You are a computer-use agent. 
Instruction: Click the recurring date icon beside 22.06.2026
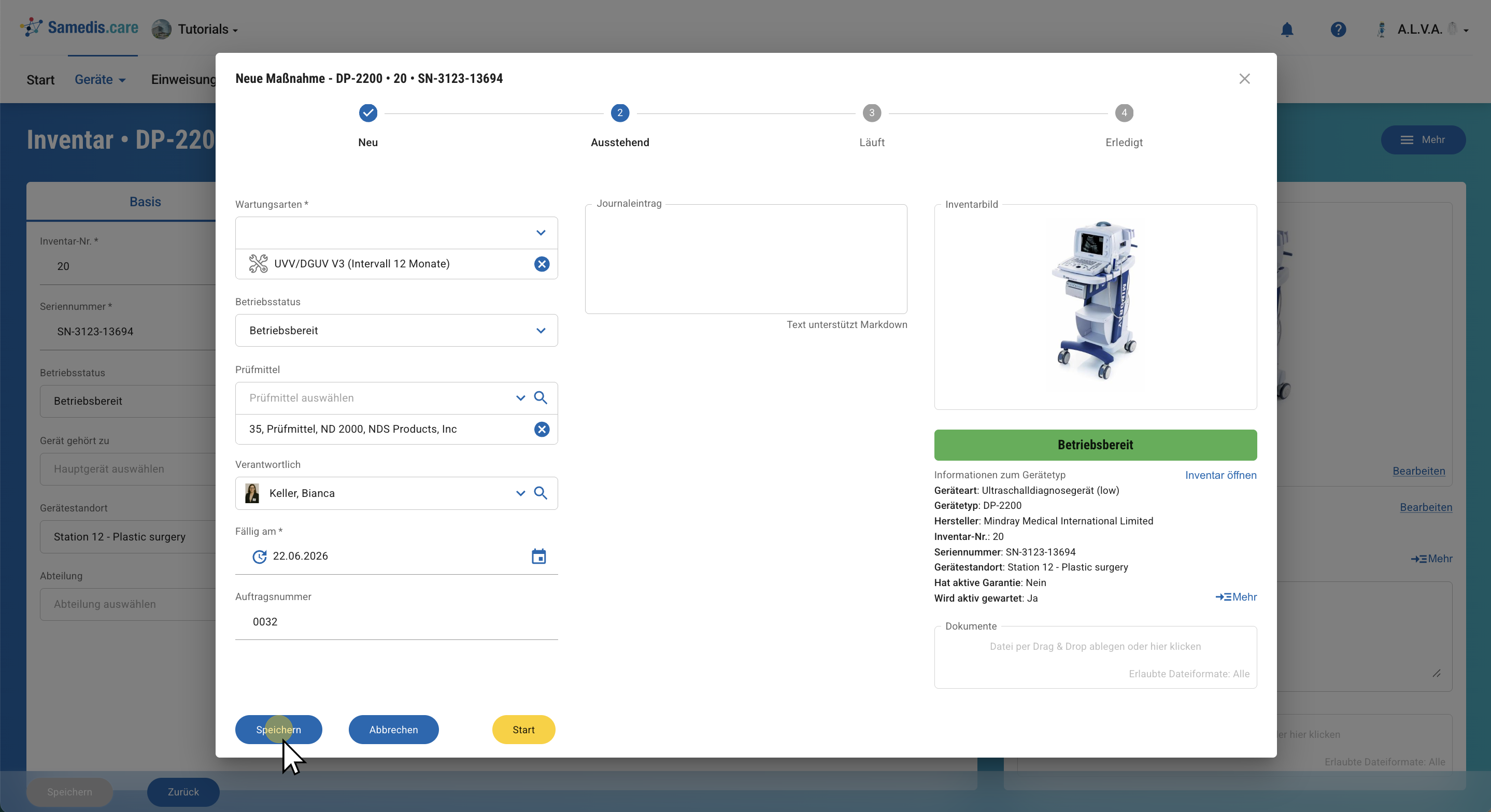259,556
